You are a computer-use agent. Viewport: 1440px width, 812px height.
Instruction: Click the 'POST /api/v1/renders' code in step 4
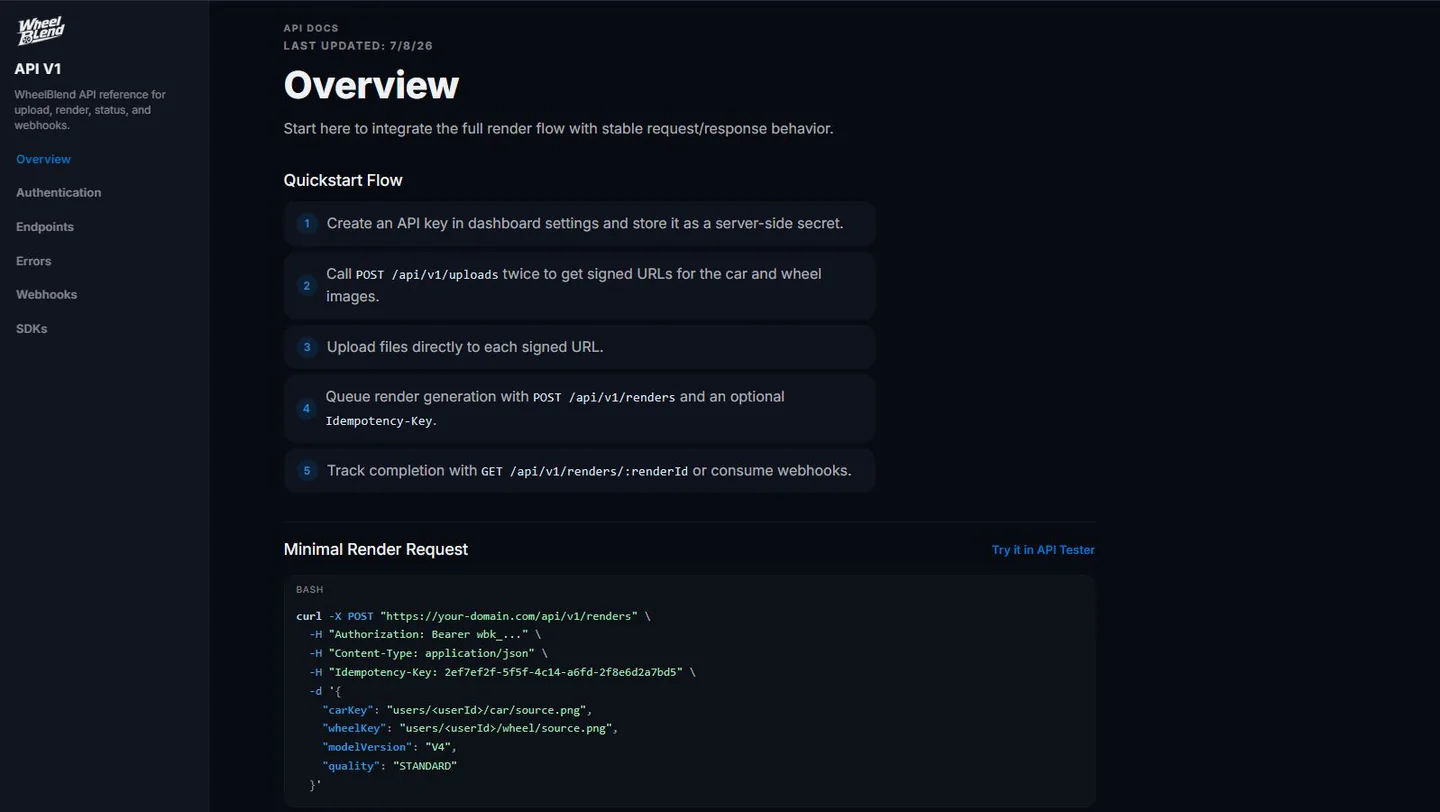pos(604,397)
